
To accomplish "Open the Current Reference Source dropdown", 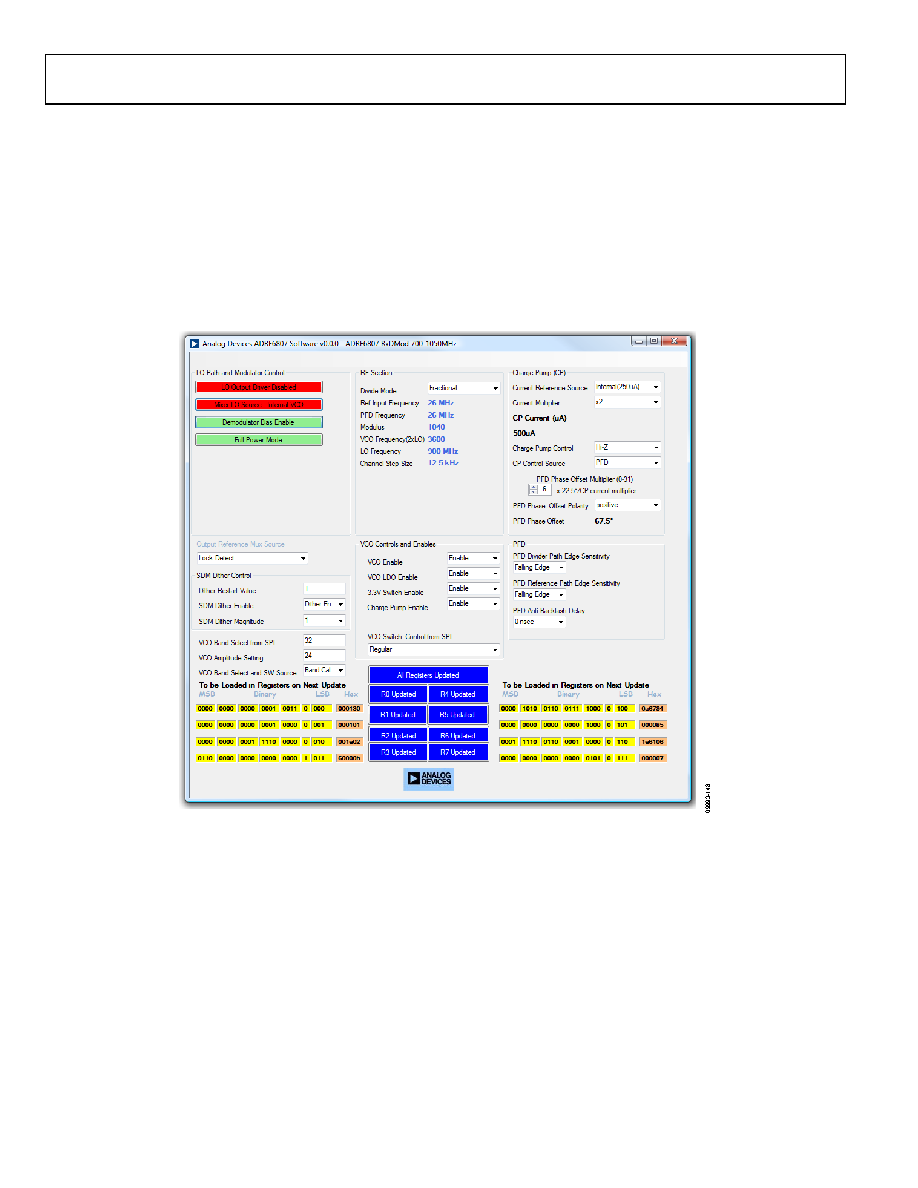I will point(627,387).
